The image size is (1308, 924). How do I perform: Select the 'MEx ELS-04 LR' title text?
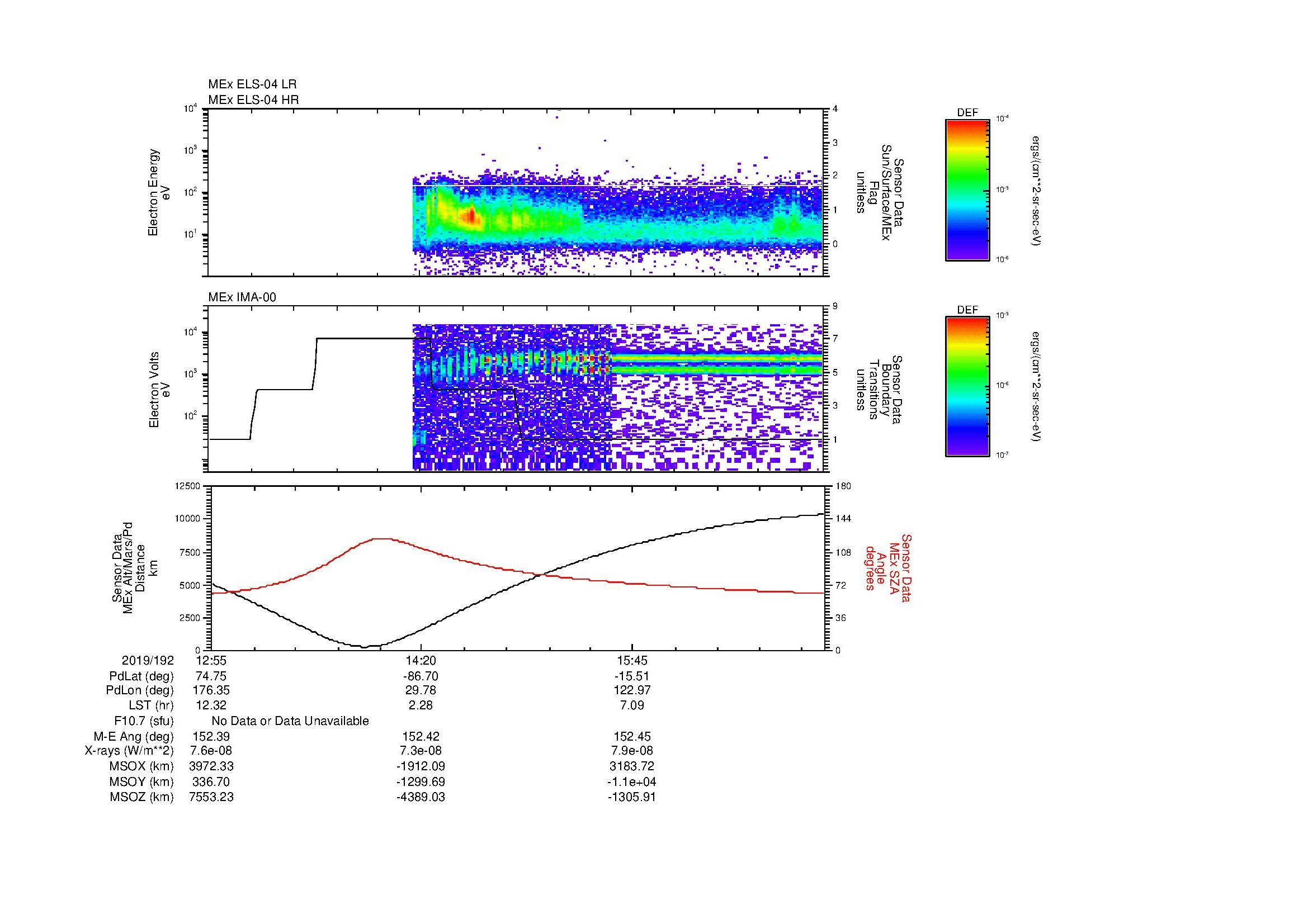click(x=252, y=84)
